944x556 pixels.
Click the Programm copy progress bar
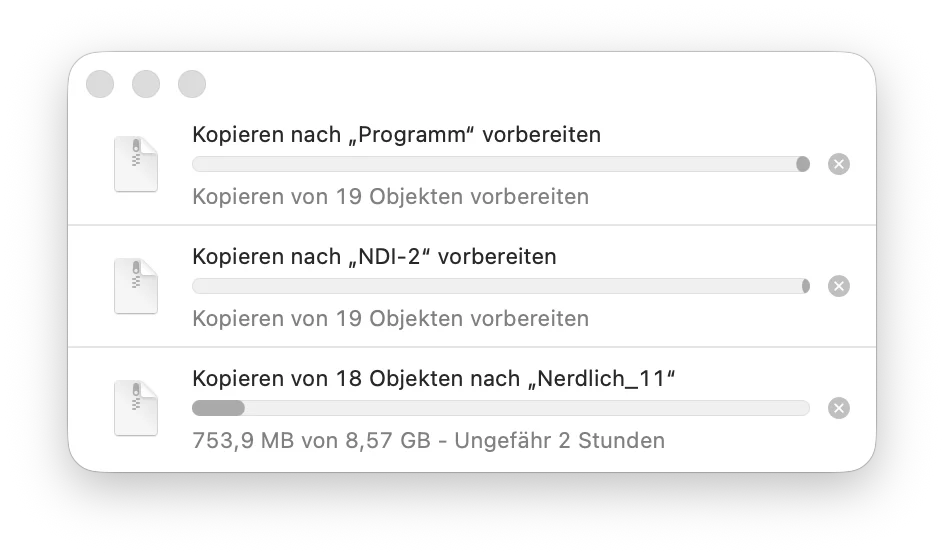[500, 164]
